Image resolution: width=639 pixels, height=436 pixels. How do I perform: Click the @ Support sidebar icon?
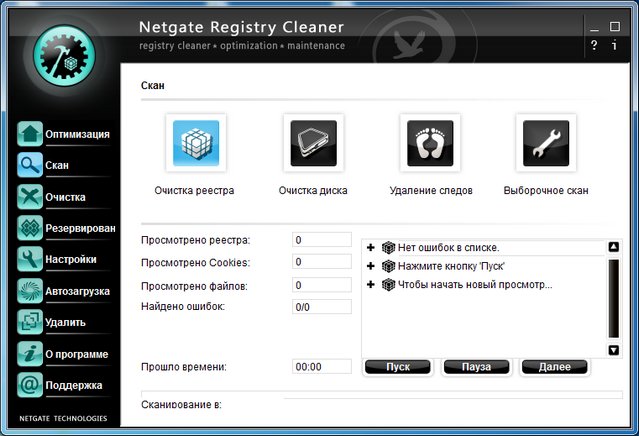click(x=29, y=384)
